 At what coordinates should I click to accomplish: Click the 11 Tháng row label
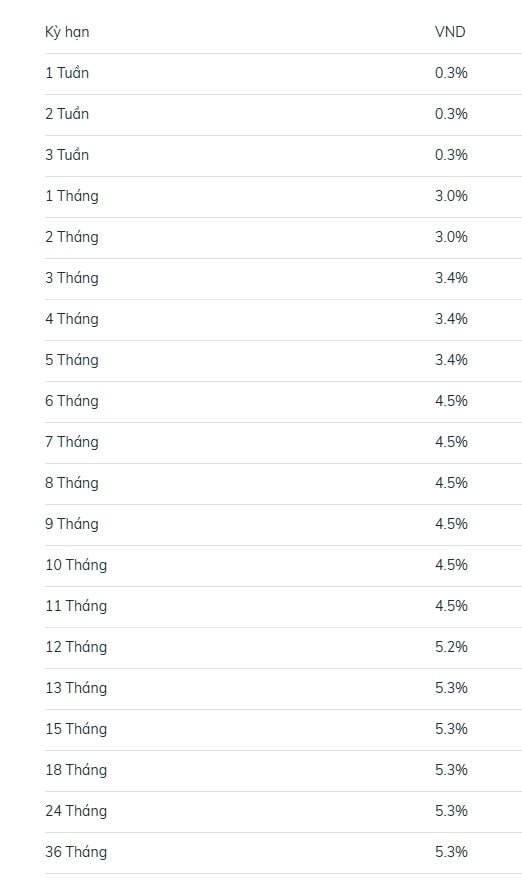(76, 606)
